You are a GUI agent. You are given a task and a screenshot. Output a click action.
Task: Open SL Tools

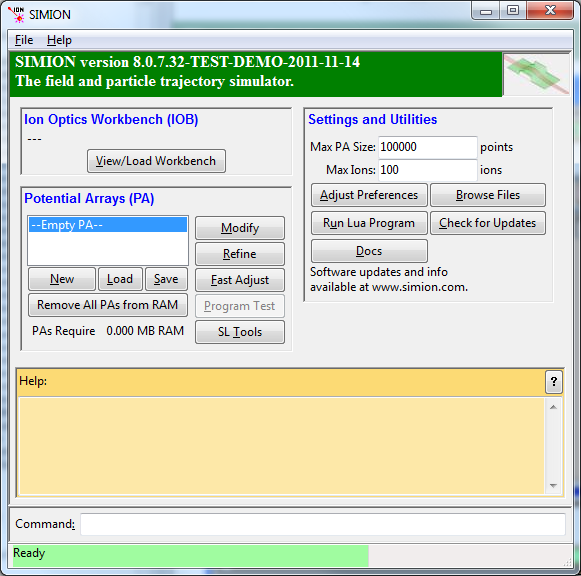[240, 332]
